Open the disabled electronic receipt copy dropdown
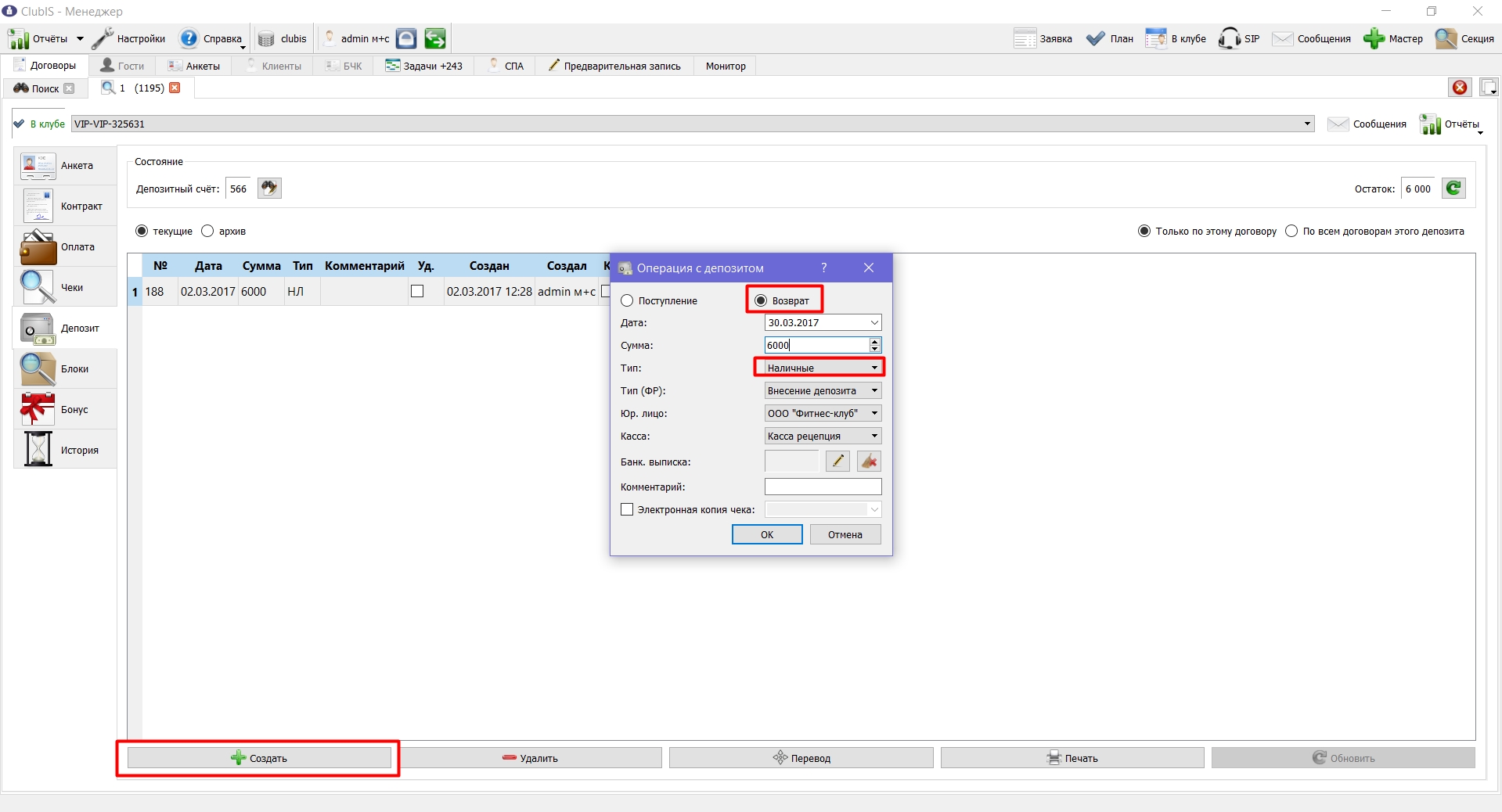This screenshot has width=1502, height=812. (x=823, y=509)
